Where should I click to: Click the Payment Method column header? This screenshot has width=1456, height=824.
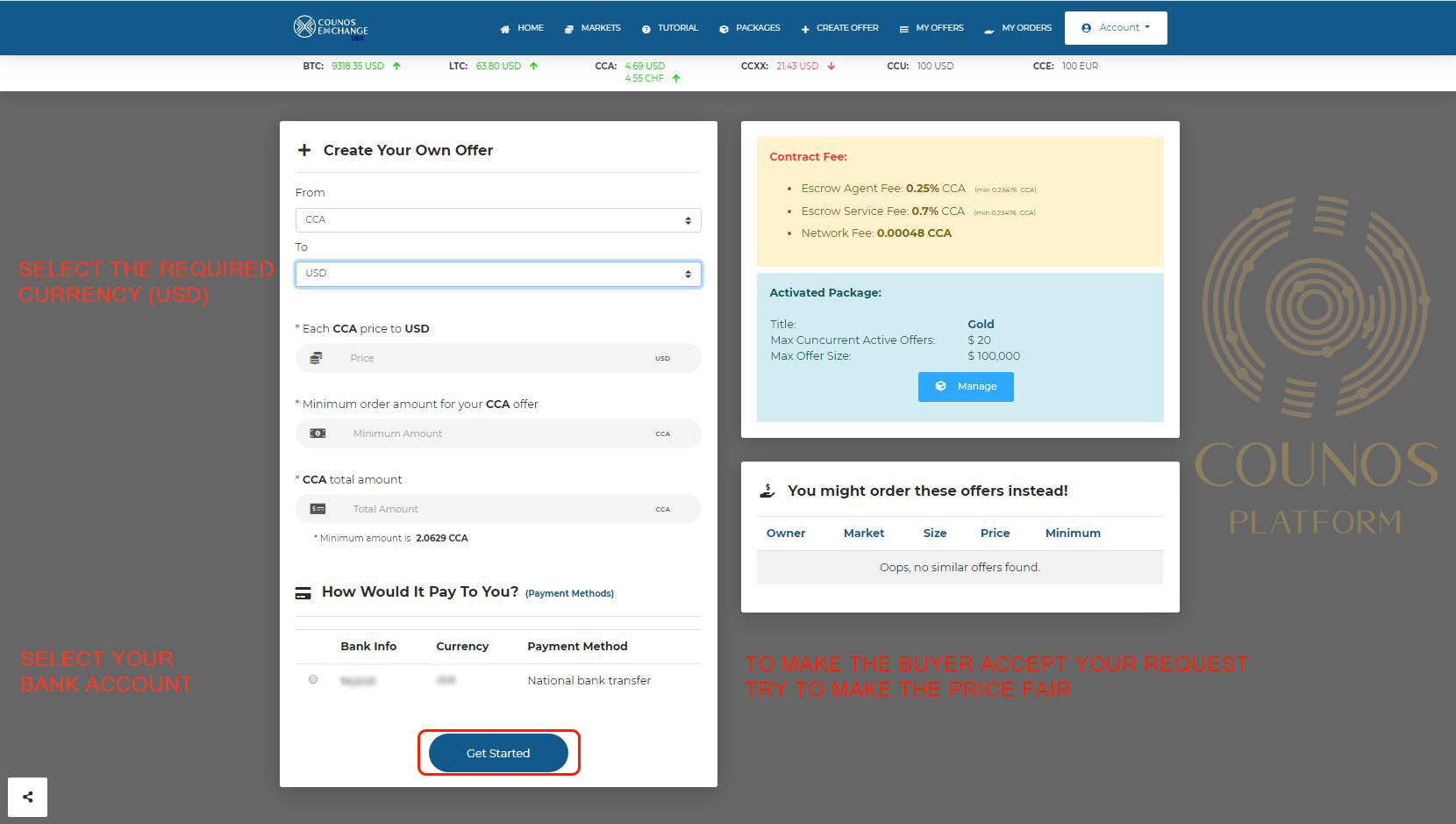tap(577, 647)
